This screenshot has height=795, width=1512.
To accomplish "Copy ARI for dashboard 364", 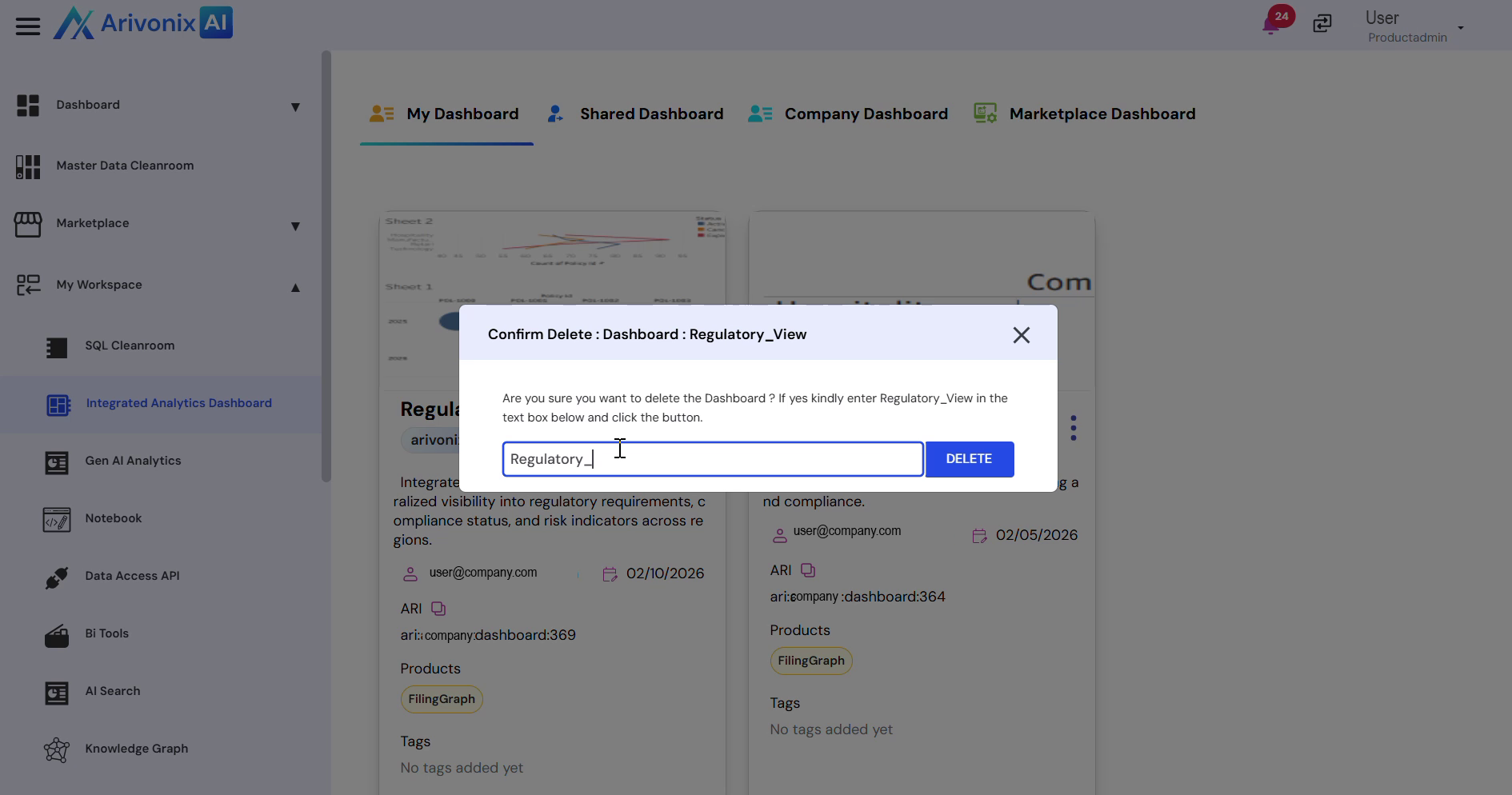I will tap(808, 570).
